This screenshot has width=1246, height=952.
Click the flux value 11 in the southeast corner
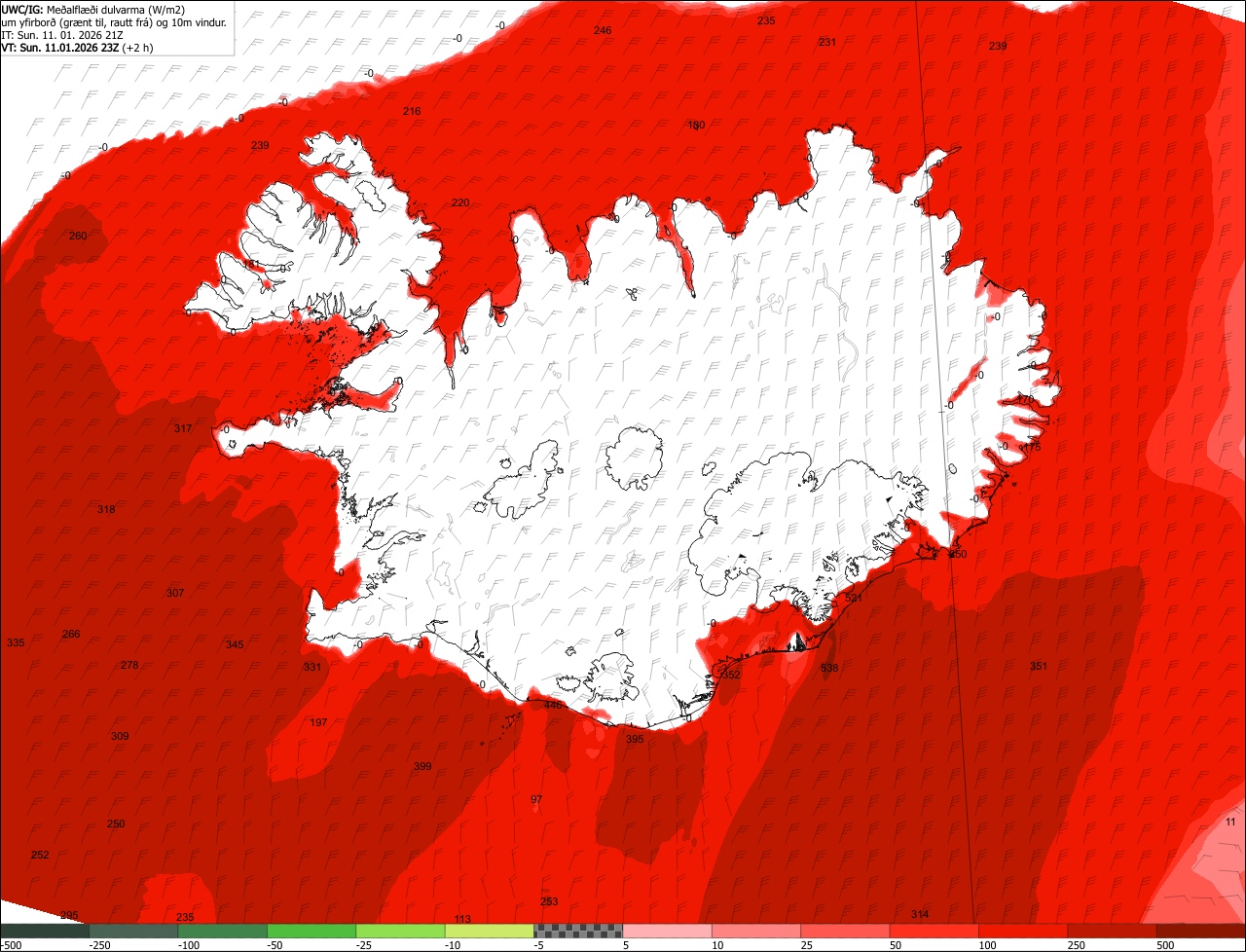1230,822
